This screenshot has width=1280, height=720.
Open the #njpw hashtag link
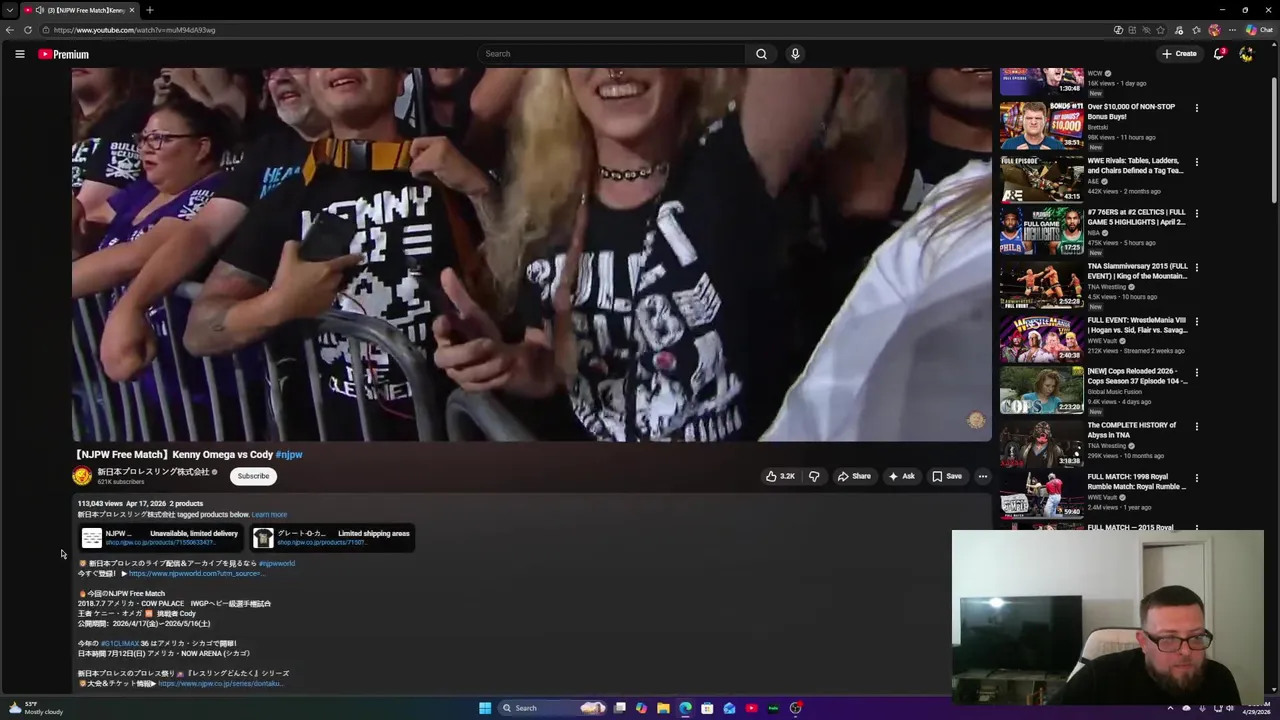tap(289, 455)
